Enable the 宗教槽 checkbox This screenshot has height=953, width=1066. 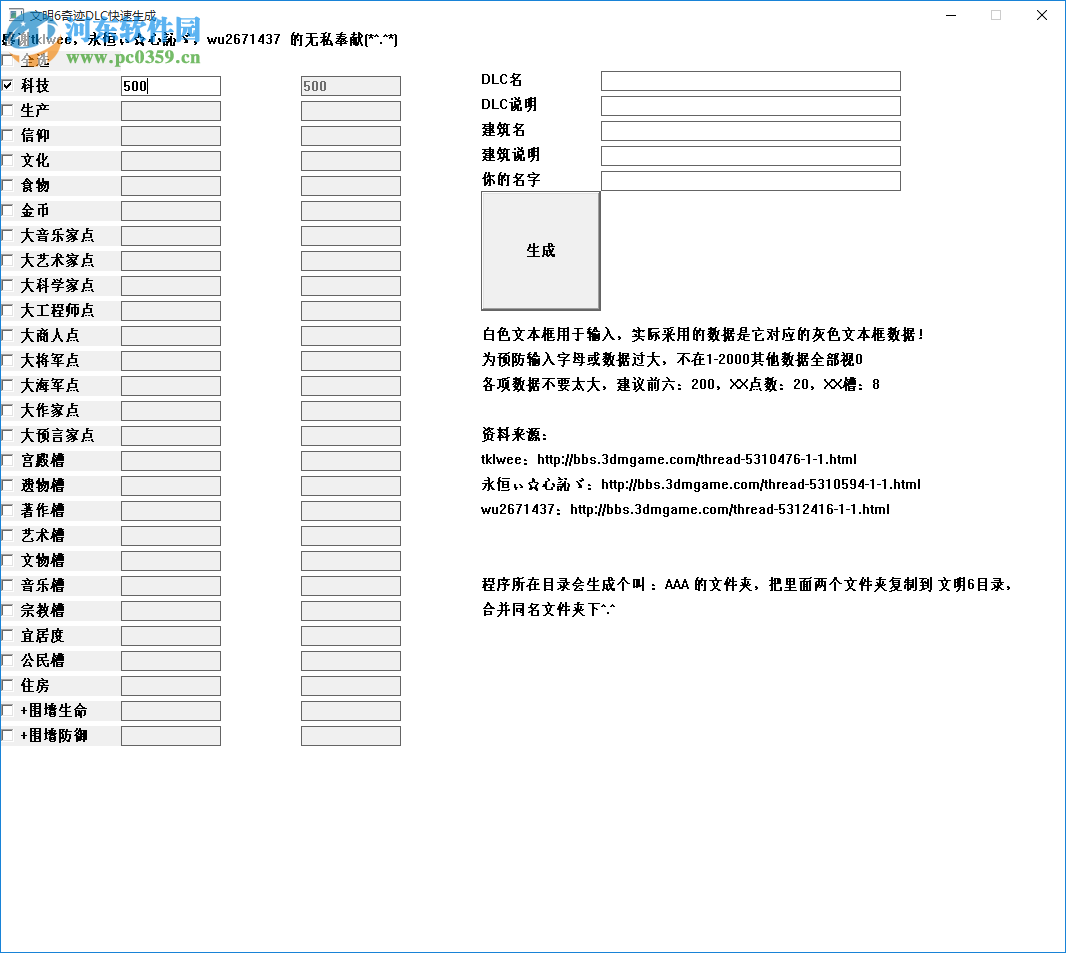point(9,610)
